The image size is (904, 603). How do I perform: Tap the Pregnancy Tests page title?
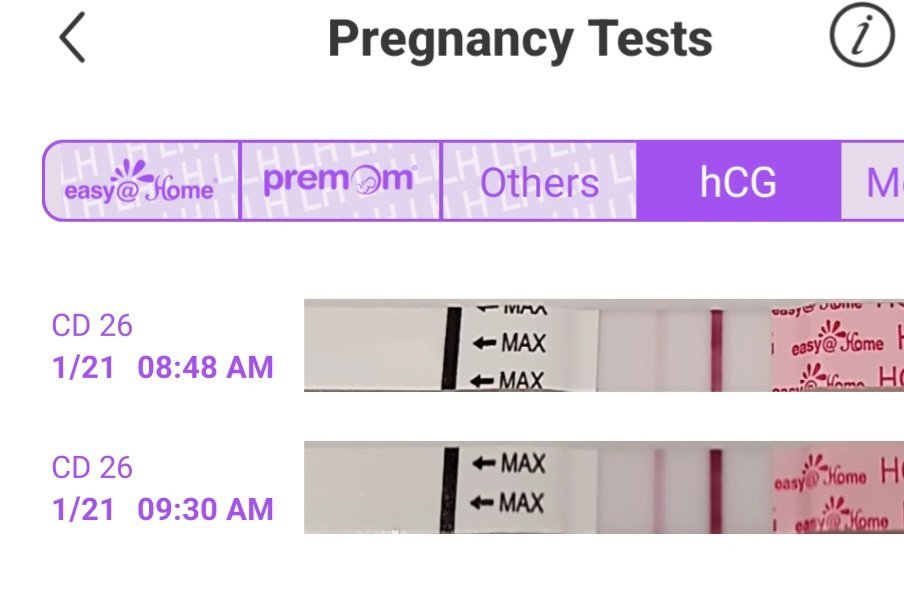[520, 40]
